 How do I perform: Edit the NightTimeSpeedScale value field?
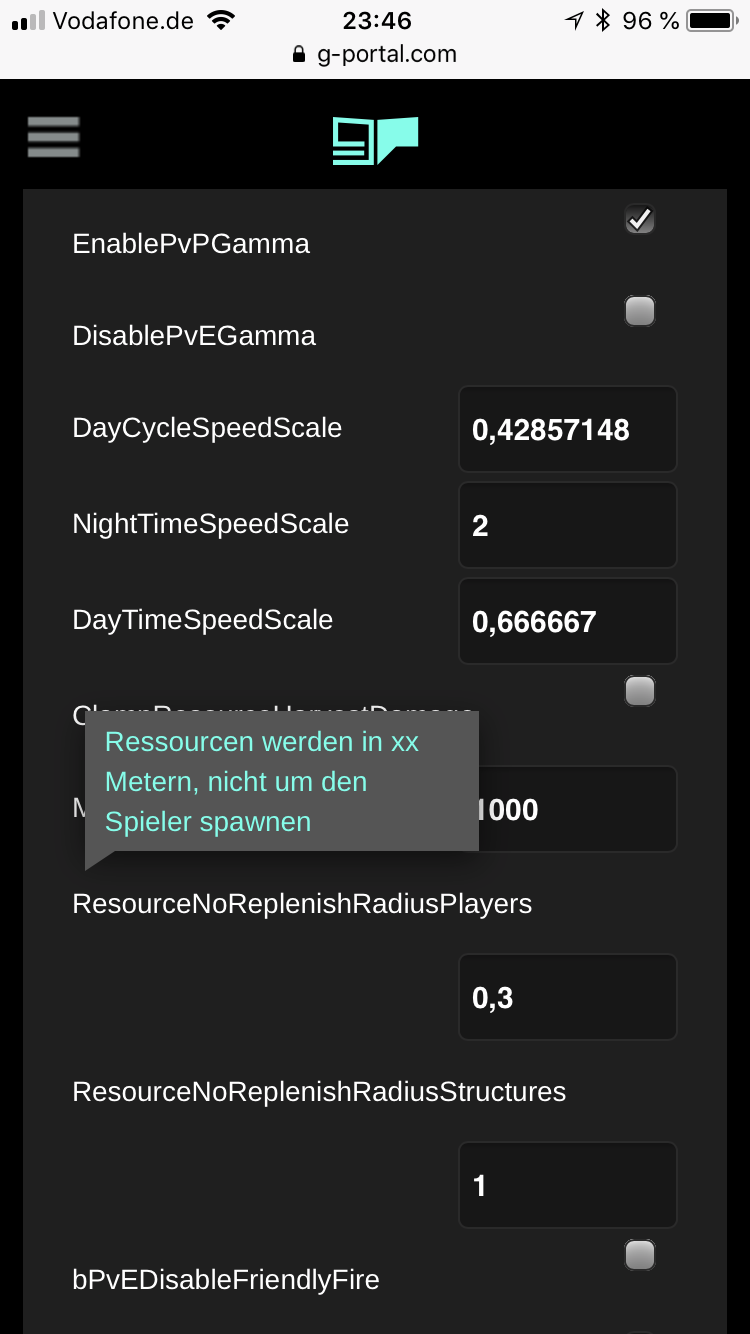pyautogui.click(x=568, y=525)
